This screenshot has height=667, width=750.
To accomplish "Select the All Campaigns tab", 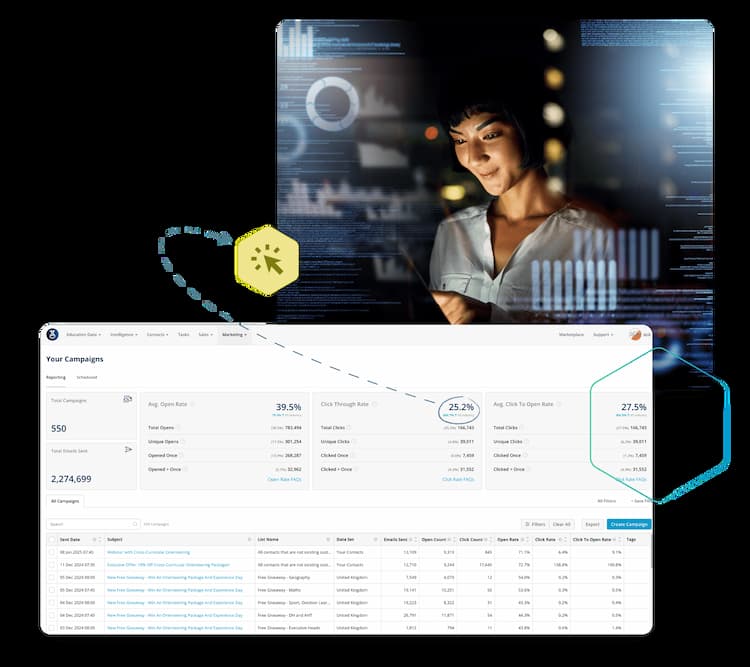I will [66, 500].
